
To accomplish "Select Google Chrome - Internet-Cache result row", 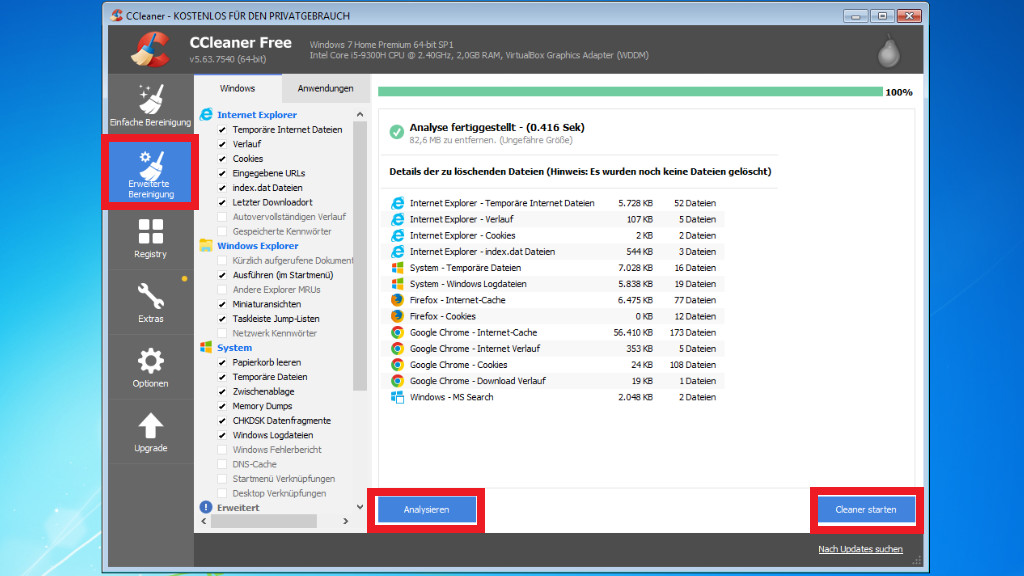I will [x=473, y=333].
